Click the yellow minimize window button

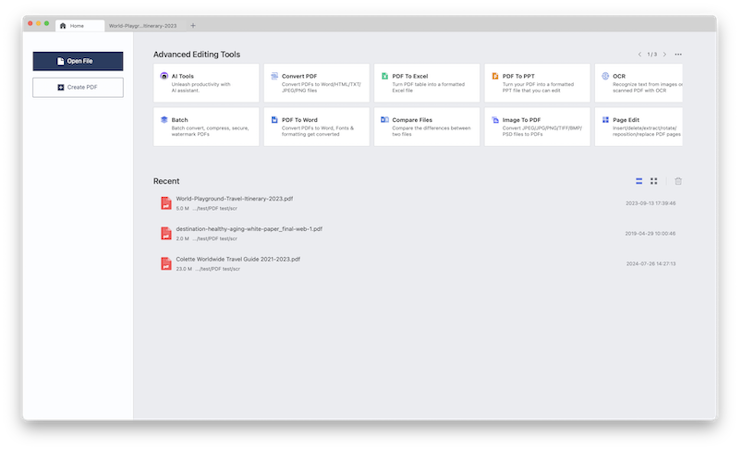click(x=39, y=24)
